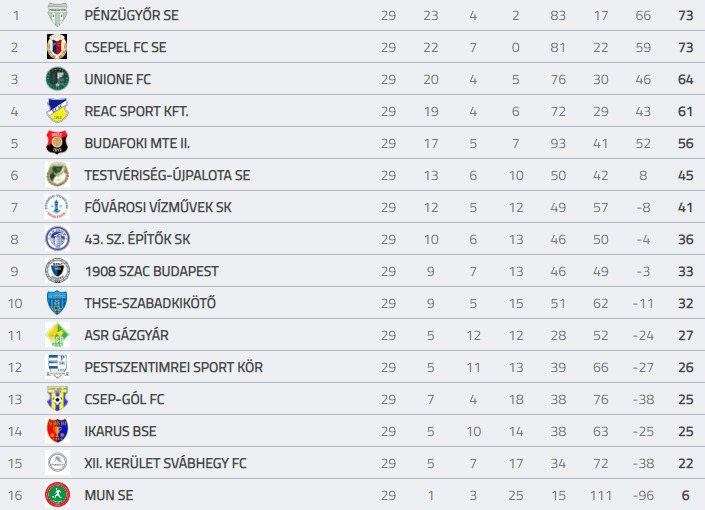Viewport: 705px width, 510px height.
Task: Click the 1908 SZAC Budapest club crest
Action: 57,271
